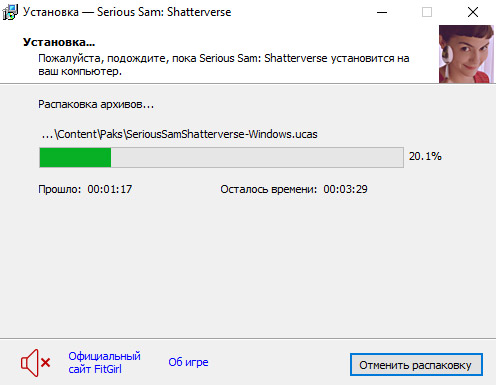Open the Об игре link

click(188, 362)
